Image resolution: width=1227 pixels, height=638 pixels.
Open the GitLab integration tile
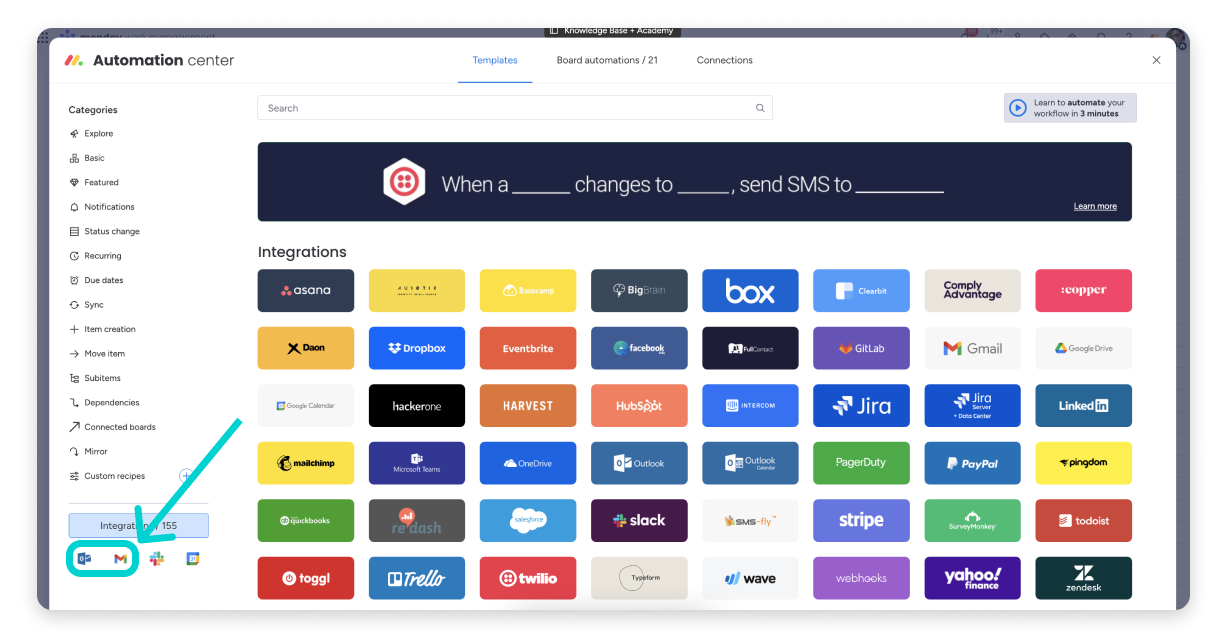[861, 348]
